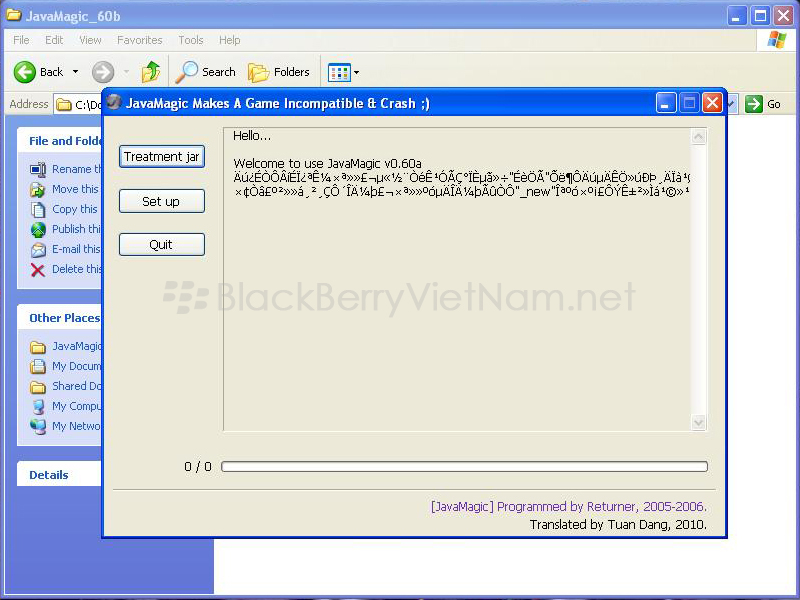The image size is (800, 600).
Task: Click the Forward arrow in Explorer toolbar
Action: click(x=103, y=72)
